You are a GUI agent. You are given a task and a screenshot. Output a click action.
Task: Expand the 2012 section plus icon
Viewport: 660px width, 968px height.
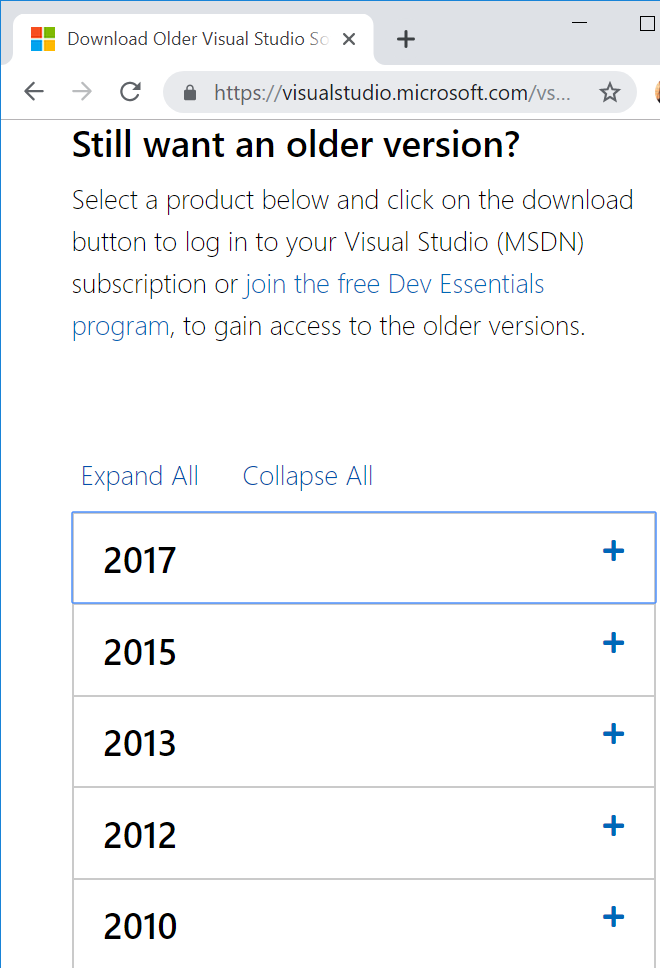613,825
